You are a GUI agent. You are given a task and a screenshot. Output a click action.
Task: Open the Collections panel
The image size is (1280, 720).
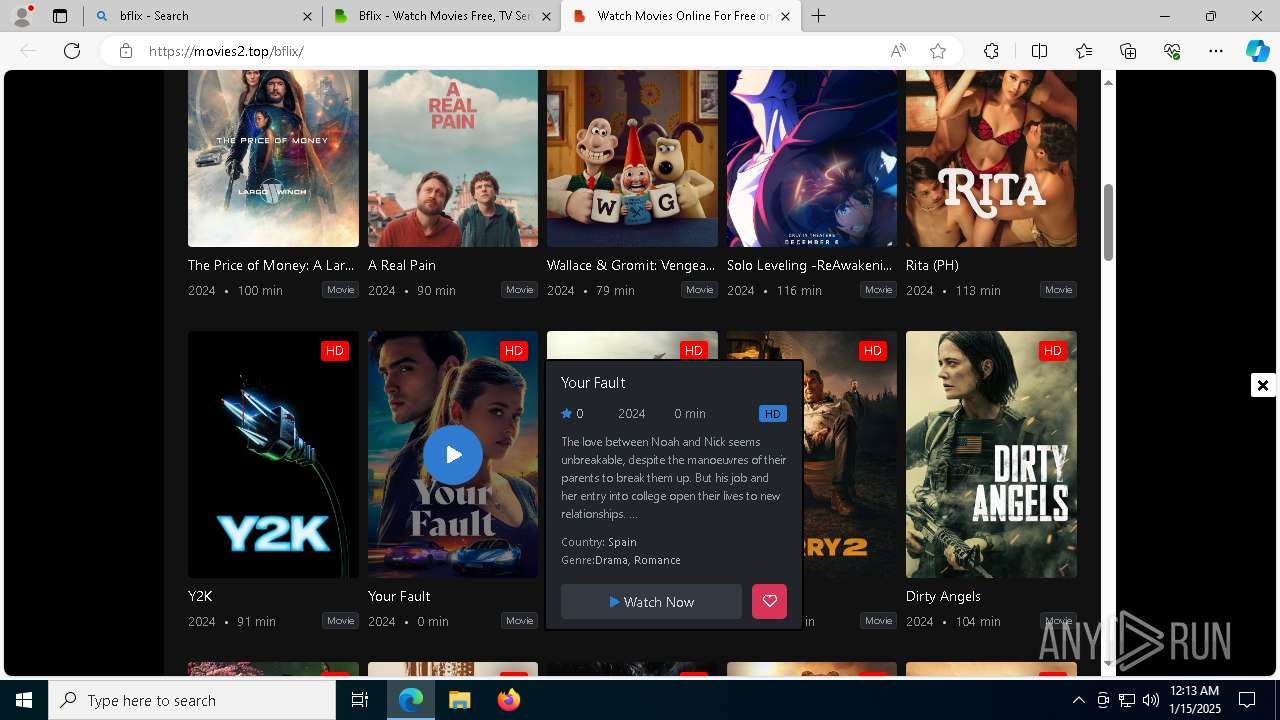click(1128, 51)
